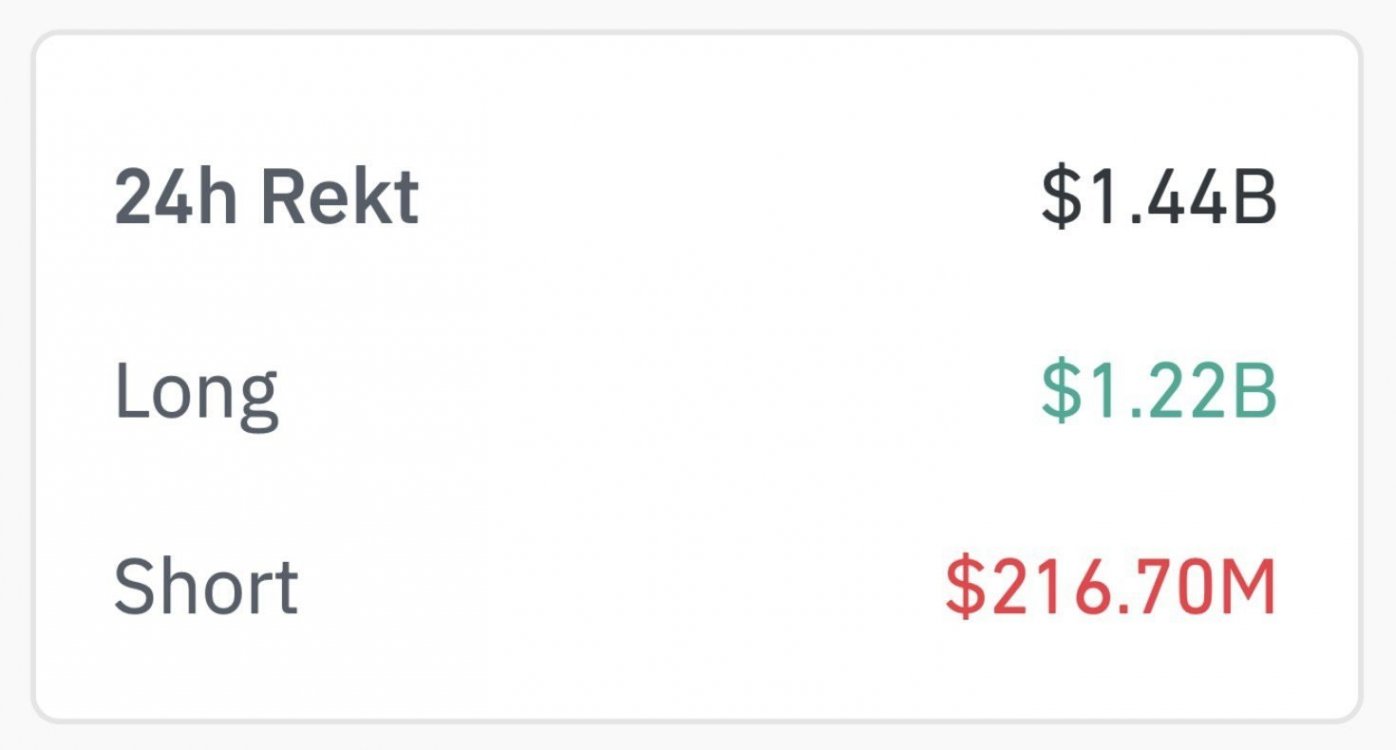Screen dimensions: 1396x750
Task: Click the dollar sign of the $1.44B total
Action: 1060,197
